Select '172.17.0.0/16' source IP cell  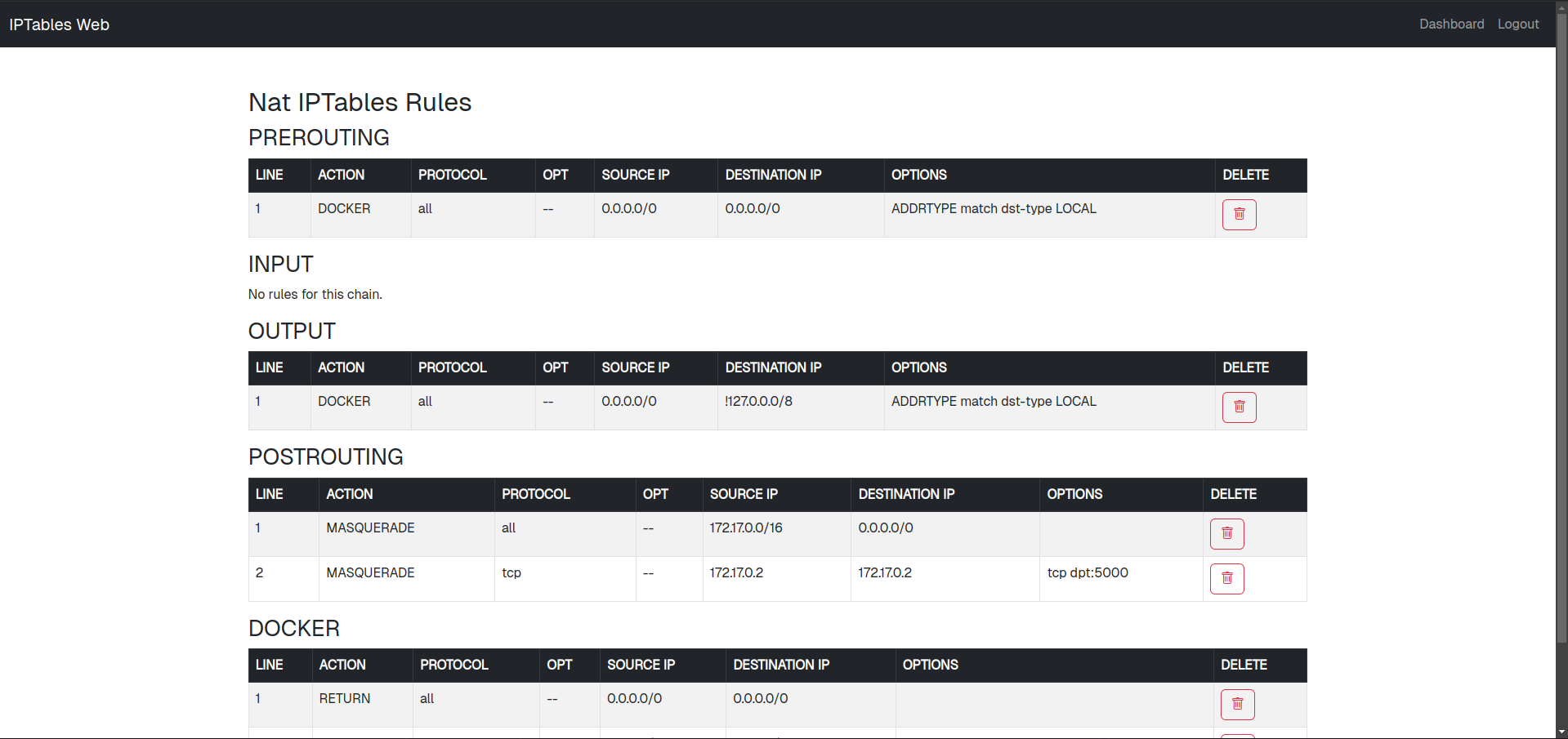(776, 534)
